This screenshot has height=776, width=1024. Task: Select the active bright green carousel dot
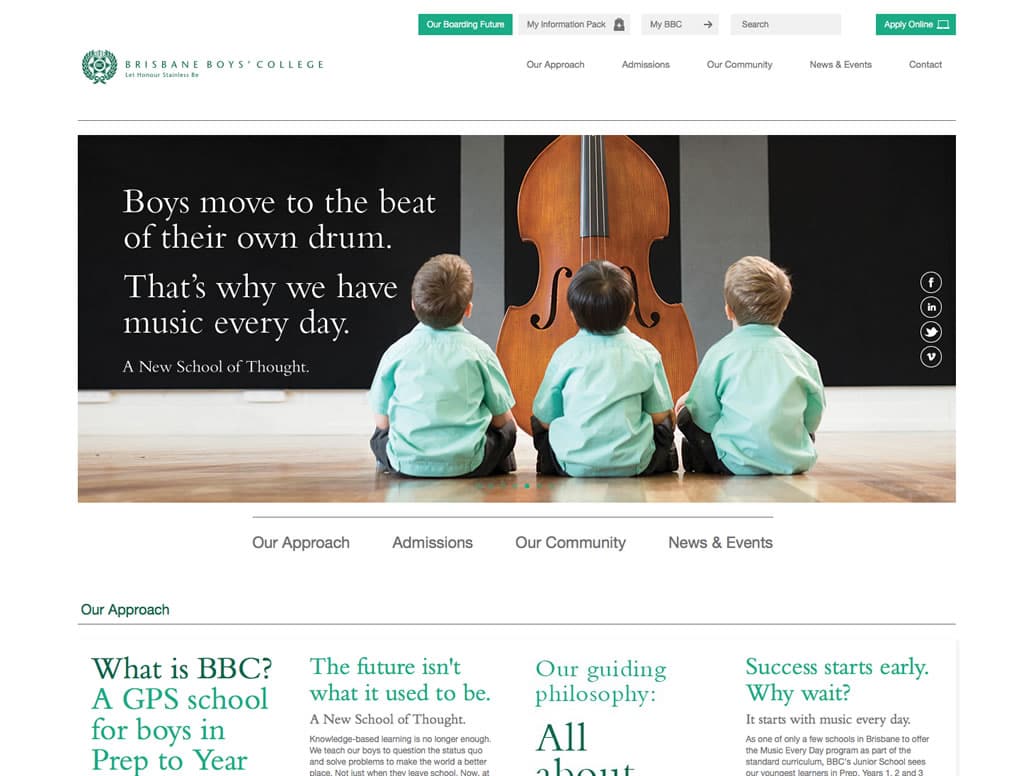tap(527, 485)
